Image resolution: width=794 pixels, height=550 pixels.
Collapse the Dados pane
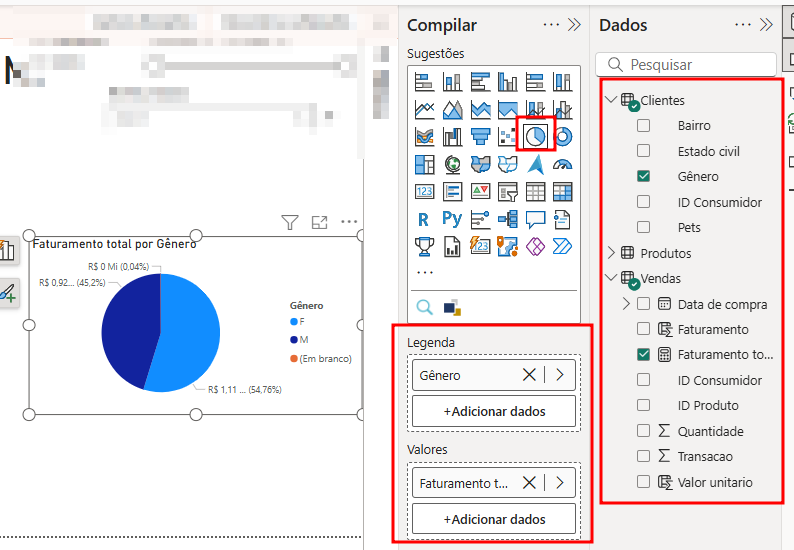766,25
